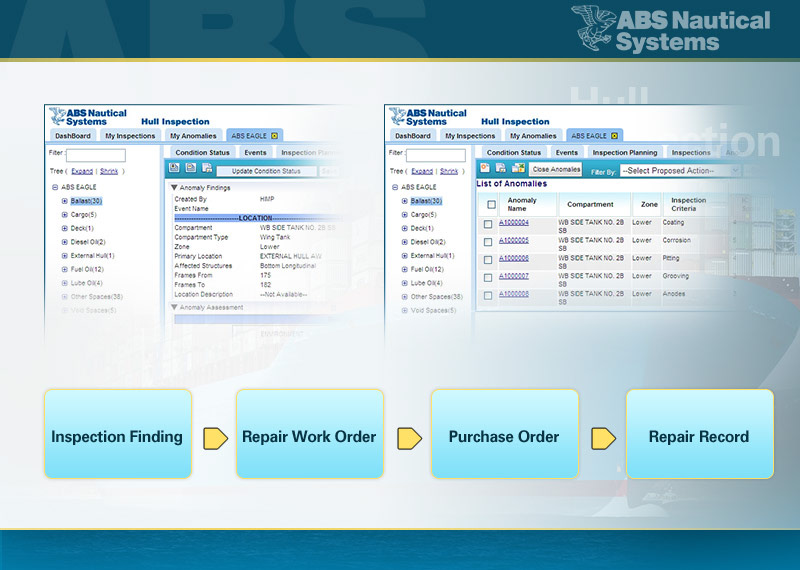This screenshot has height=570, width=800.
Task: Click the Update Condition Status button
Action: coord(266,171)
